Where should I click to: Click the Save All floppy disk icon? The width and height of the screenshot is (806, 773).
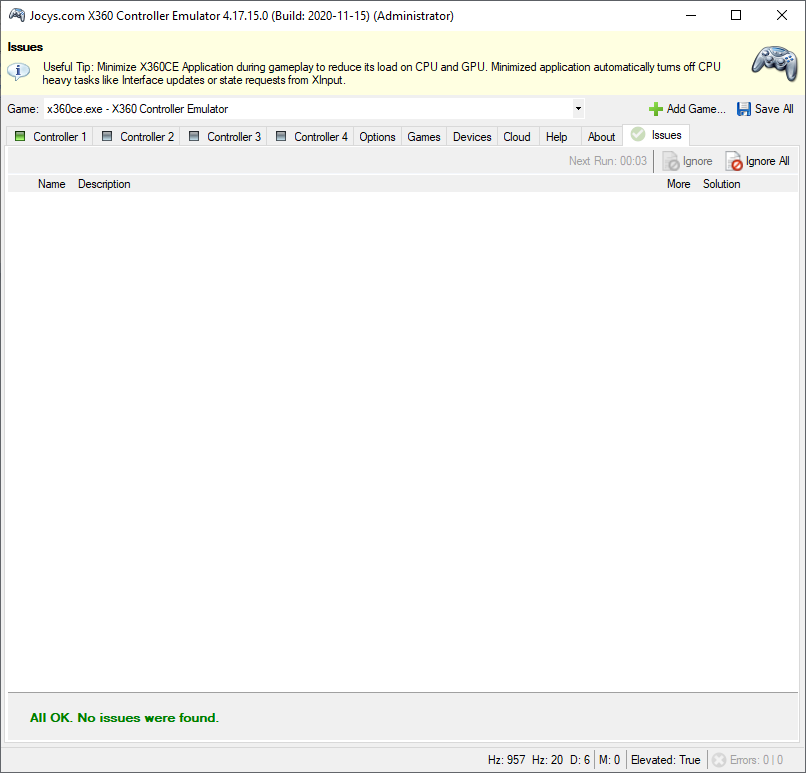[744, 109]
